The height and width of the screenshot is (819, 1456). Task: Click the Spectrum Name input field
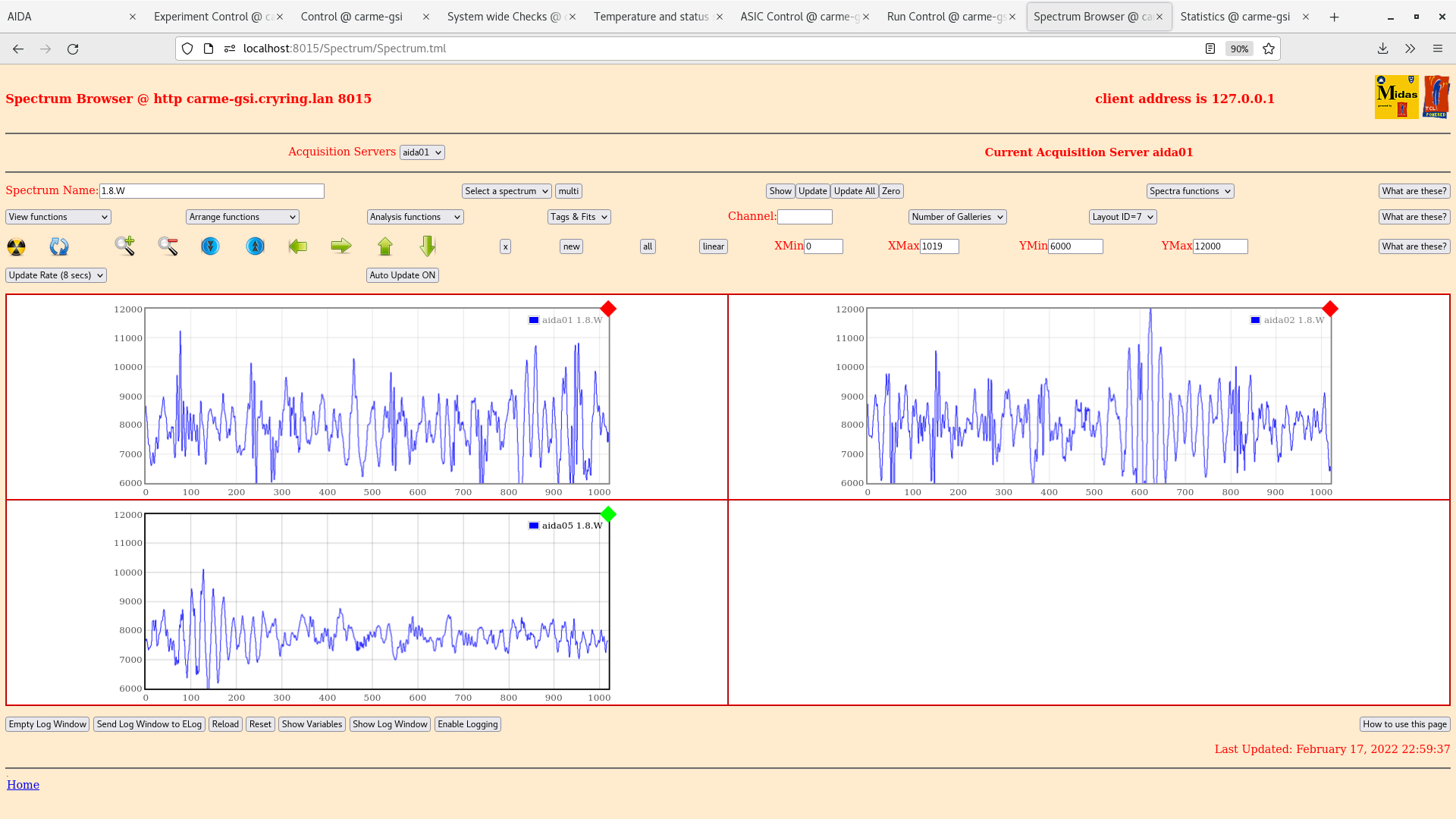click(212, 191)
